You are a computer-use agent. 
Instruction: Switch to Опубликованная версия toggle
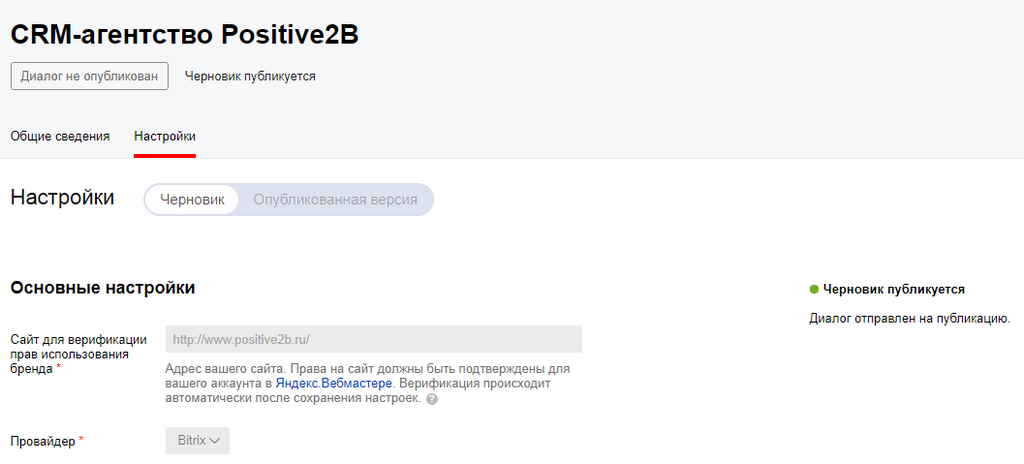[x=335, y=200]
